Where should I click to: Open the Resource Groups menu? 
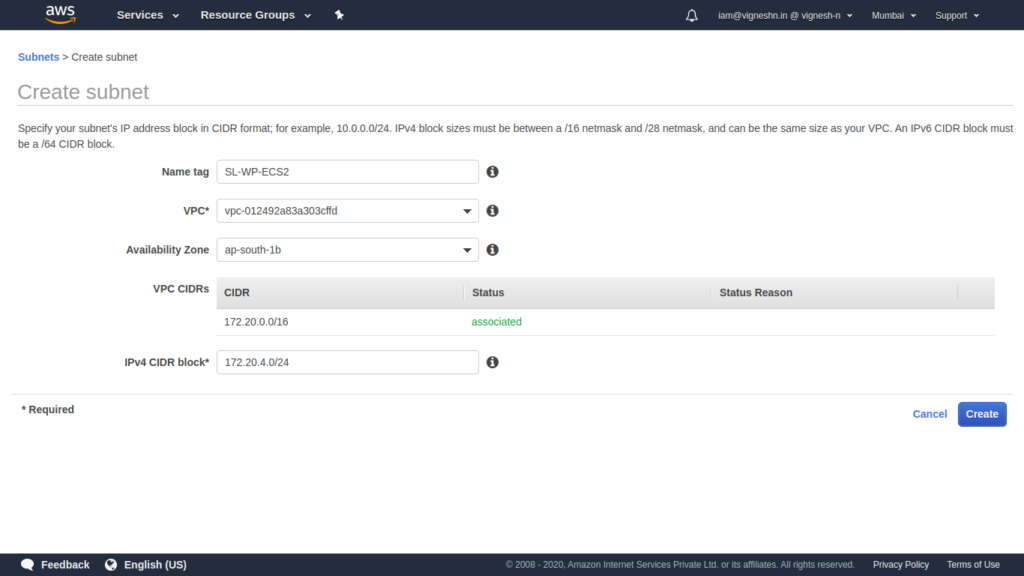(255, 15)
